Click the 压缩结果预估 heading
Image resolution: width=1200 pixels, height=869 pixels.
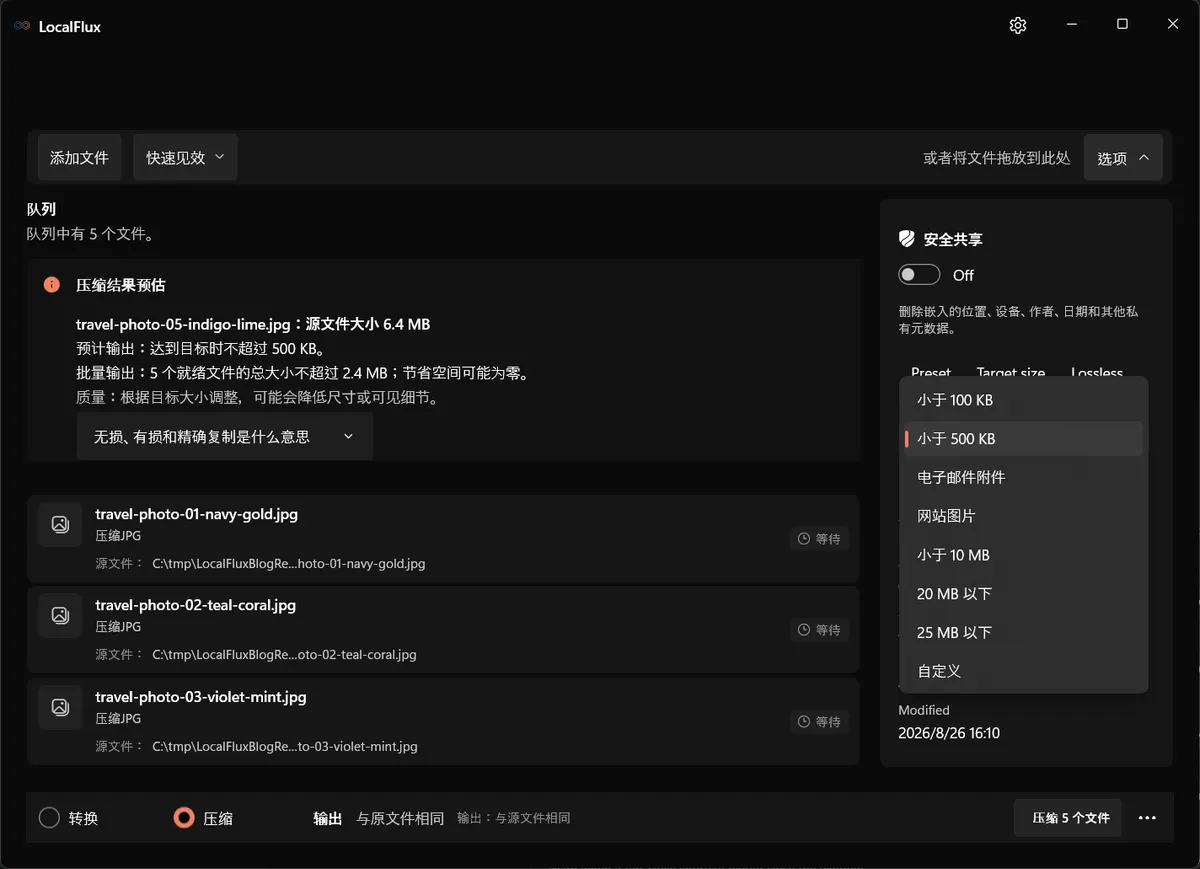(x=121, y=285)
